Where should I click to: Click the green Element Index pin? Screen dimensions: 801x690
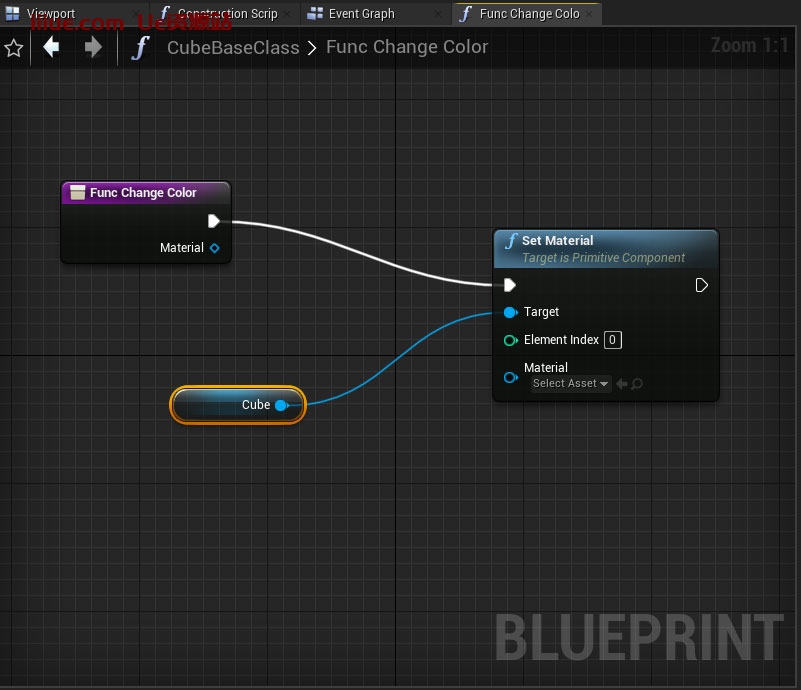pyautogui.click(x=510, y=340)
